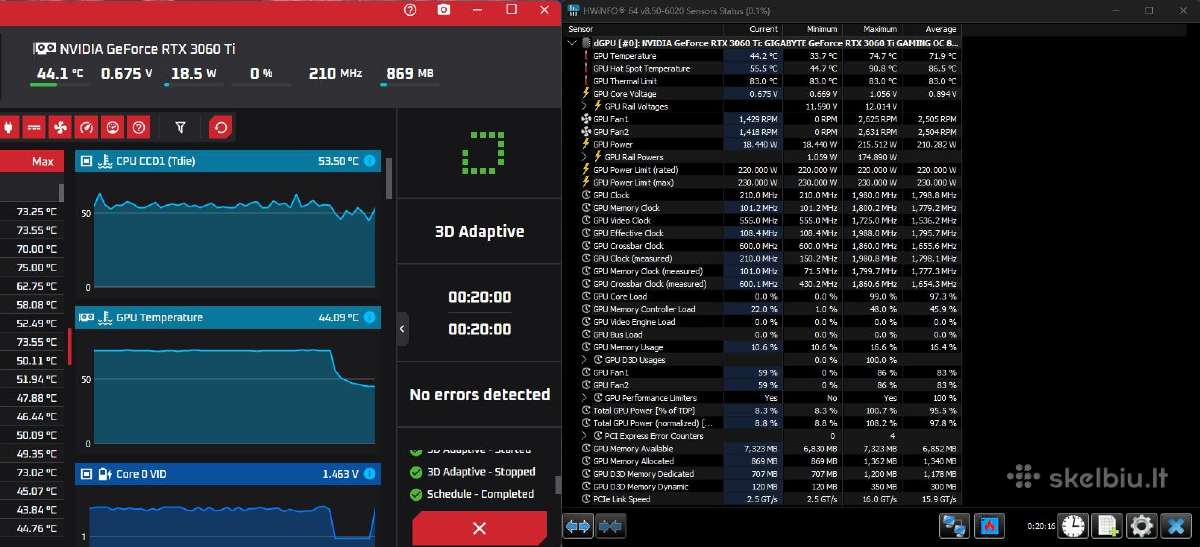The image size is (1200, 547).
Task: Open HWiNFO sensor settings gear icon
Action: (1142, 525)
